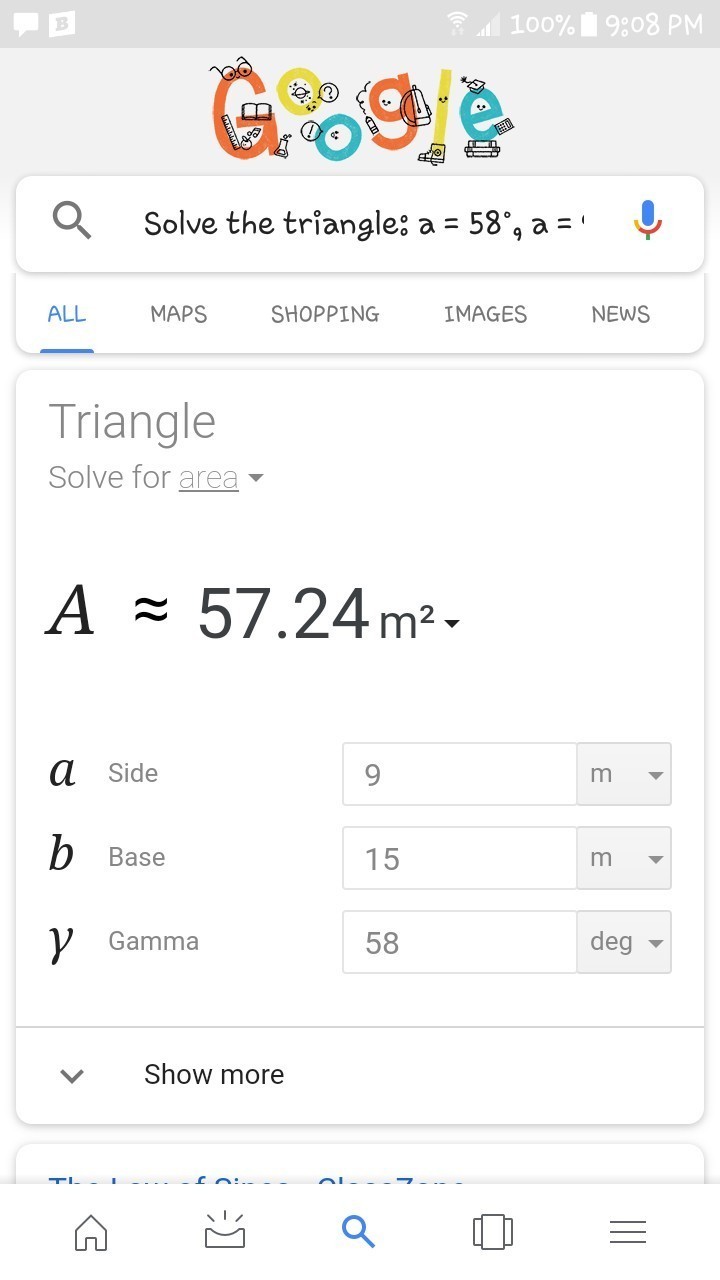
Task: Tap the blue search icon in bottom bar
Action: click(358, 1232)
